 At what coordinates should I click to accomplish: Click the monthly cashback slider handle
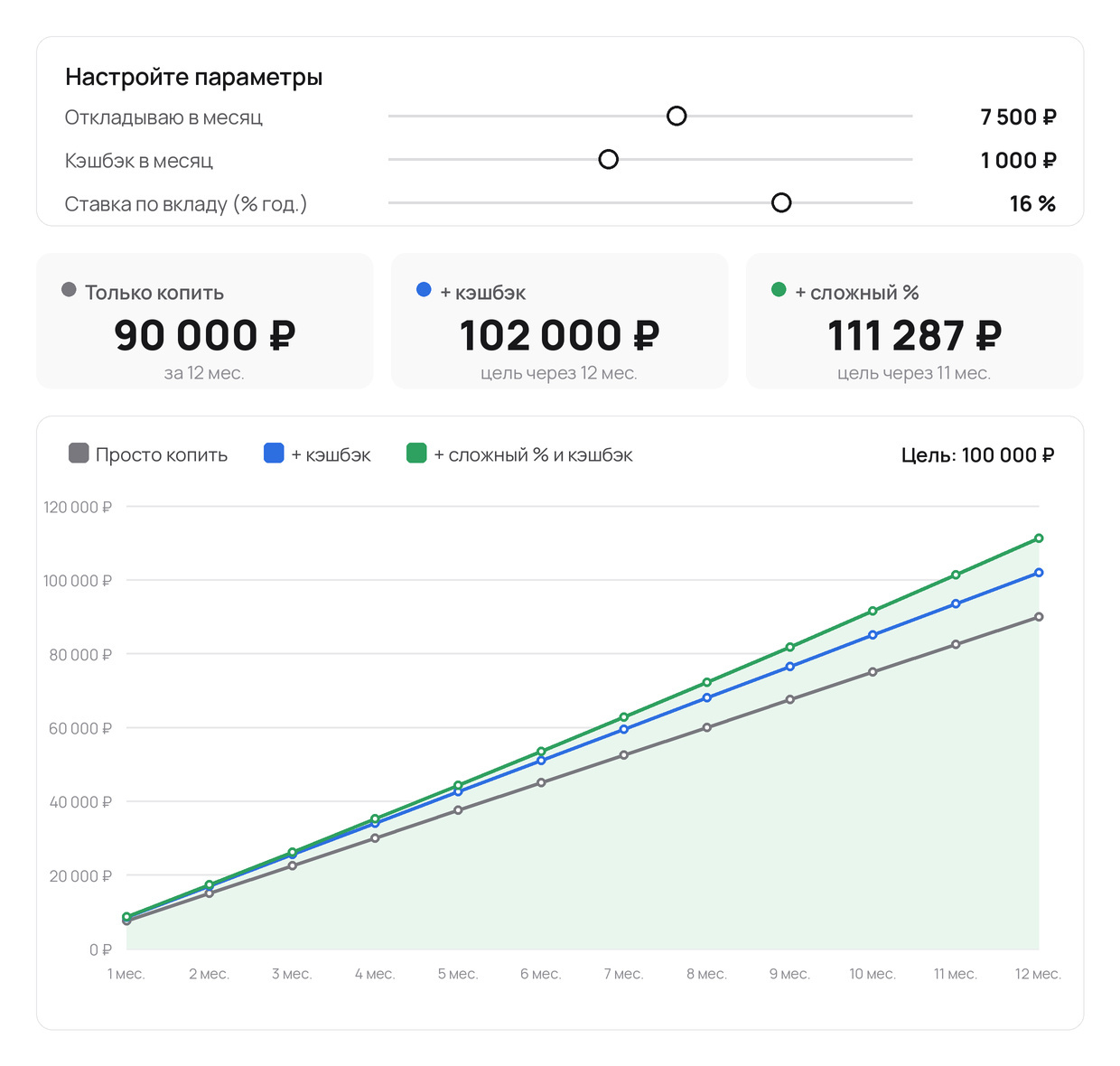(609, 159)
